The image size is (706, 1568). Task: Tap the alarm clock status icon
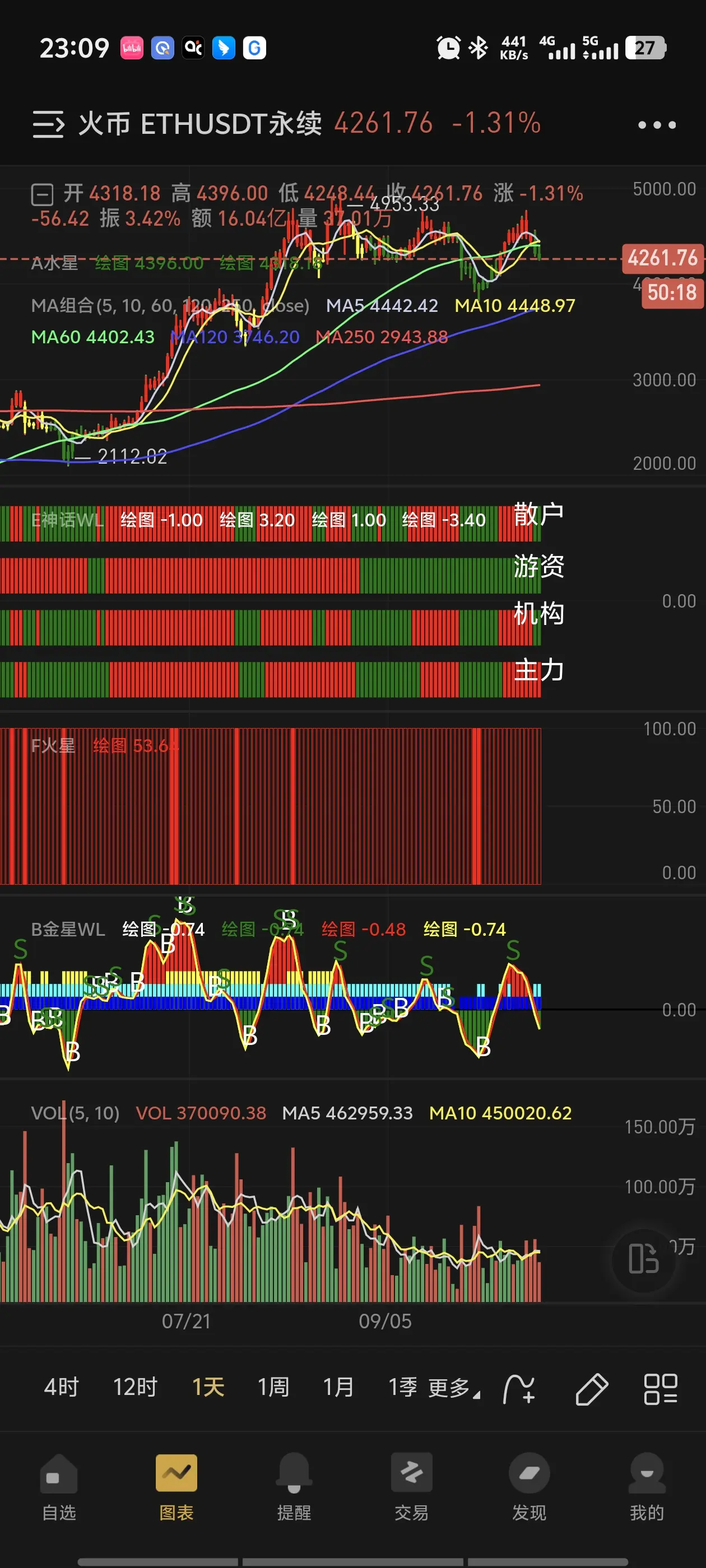pyautogui.click(x=448, y=48)
